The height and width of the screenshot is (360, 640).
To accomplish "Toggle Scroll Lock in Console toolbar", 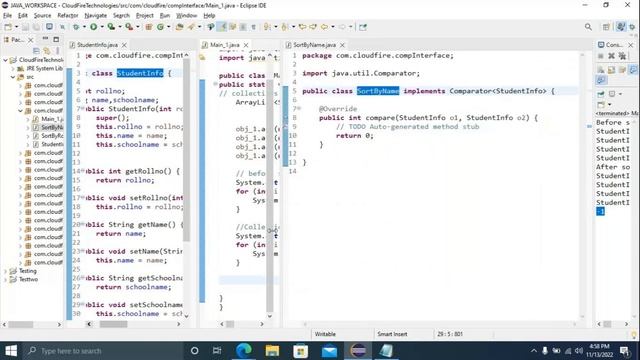I will [611, 70].
